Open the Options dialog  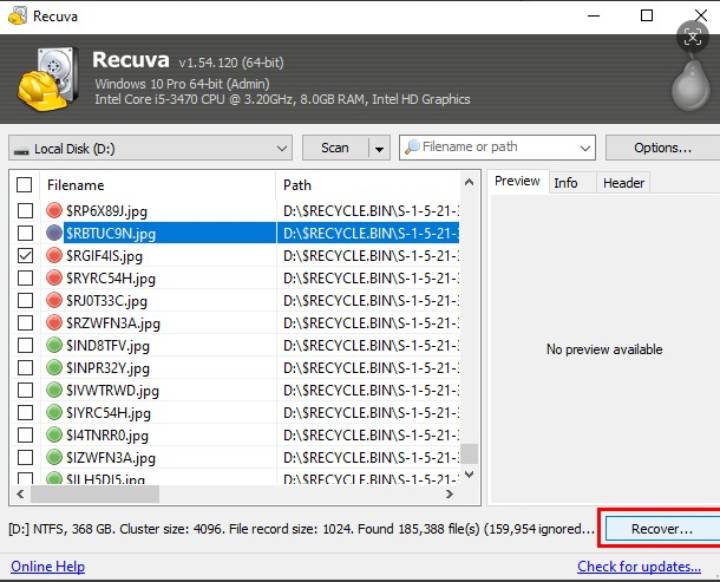click(x=663, y=148)
